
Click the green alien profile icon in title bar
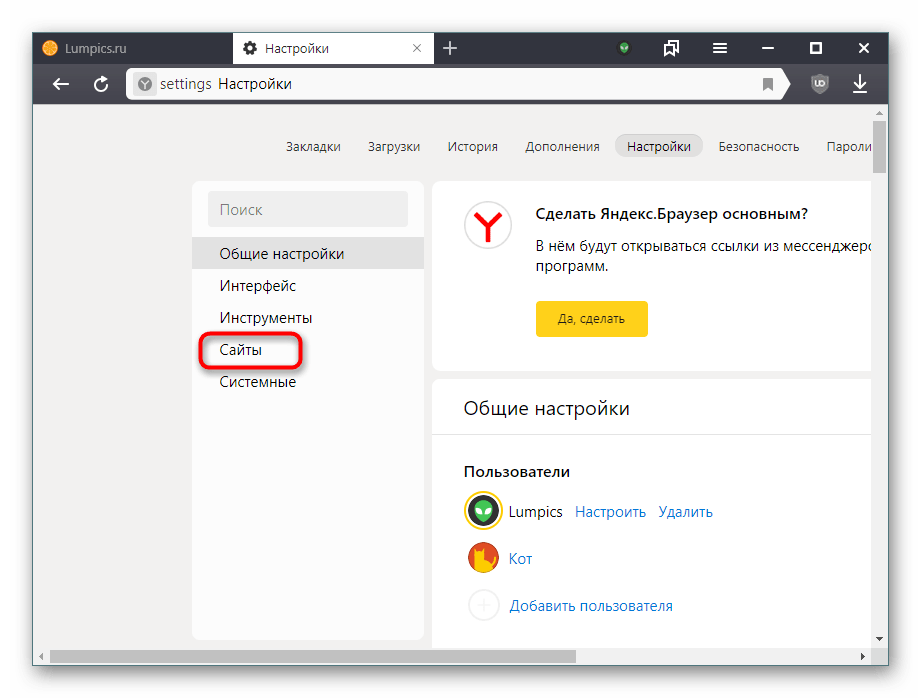tap(624, 48)
